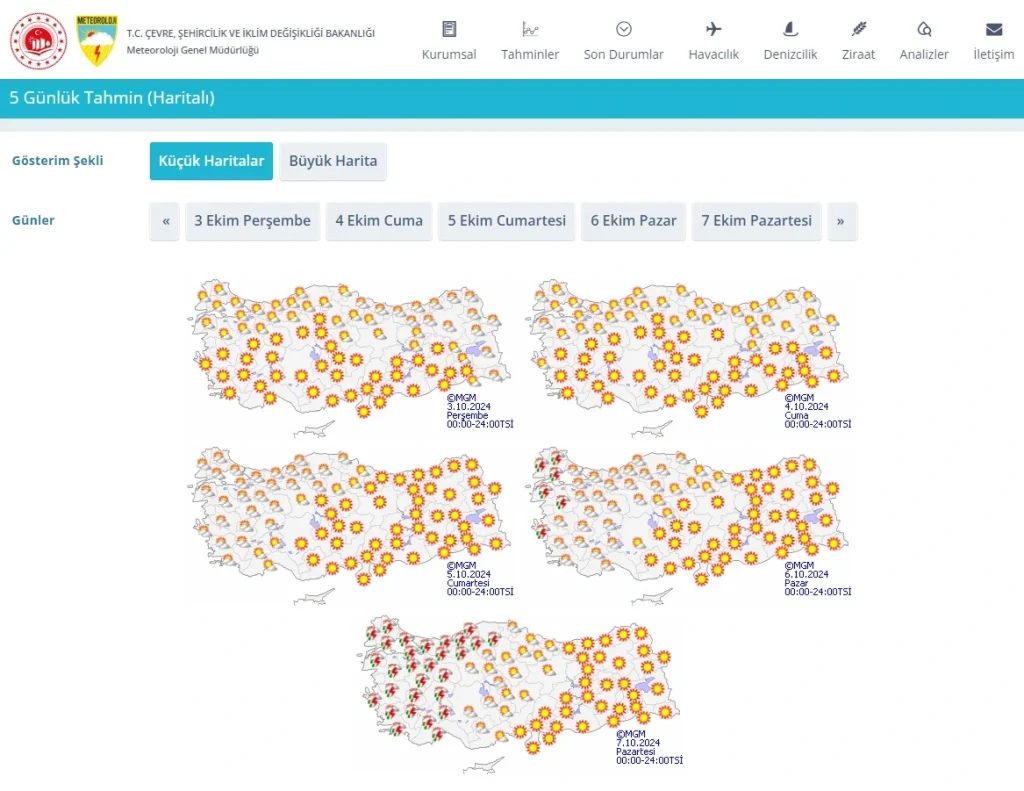
Task: Switch display to Küçük Haritalar
Action: (211, 161)
